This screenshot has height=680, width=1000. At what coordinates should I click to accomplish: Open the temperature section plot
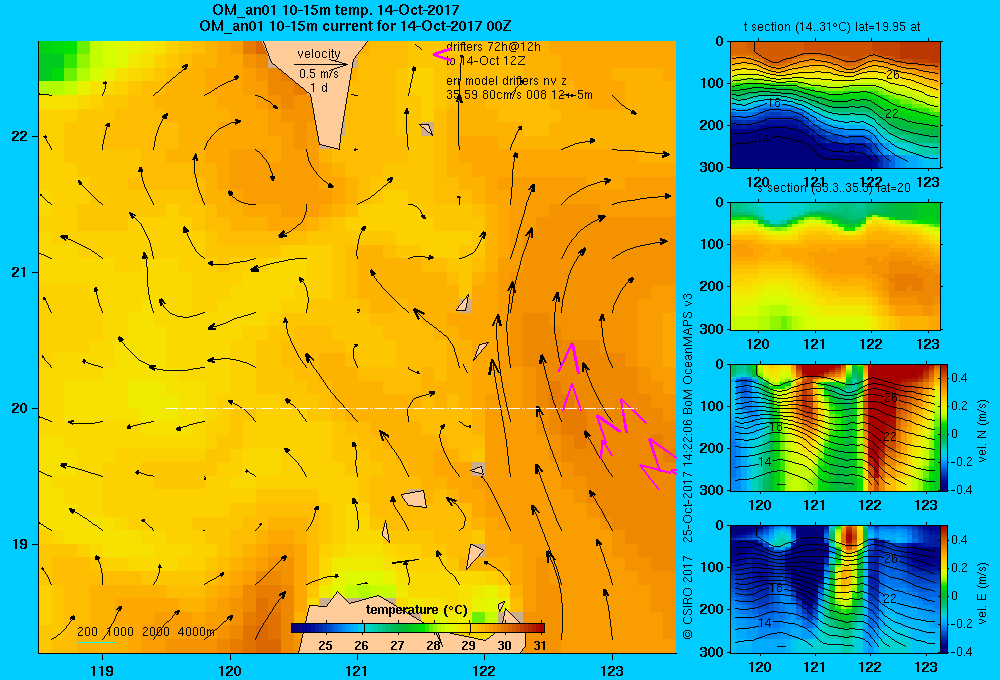point(835,105)
